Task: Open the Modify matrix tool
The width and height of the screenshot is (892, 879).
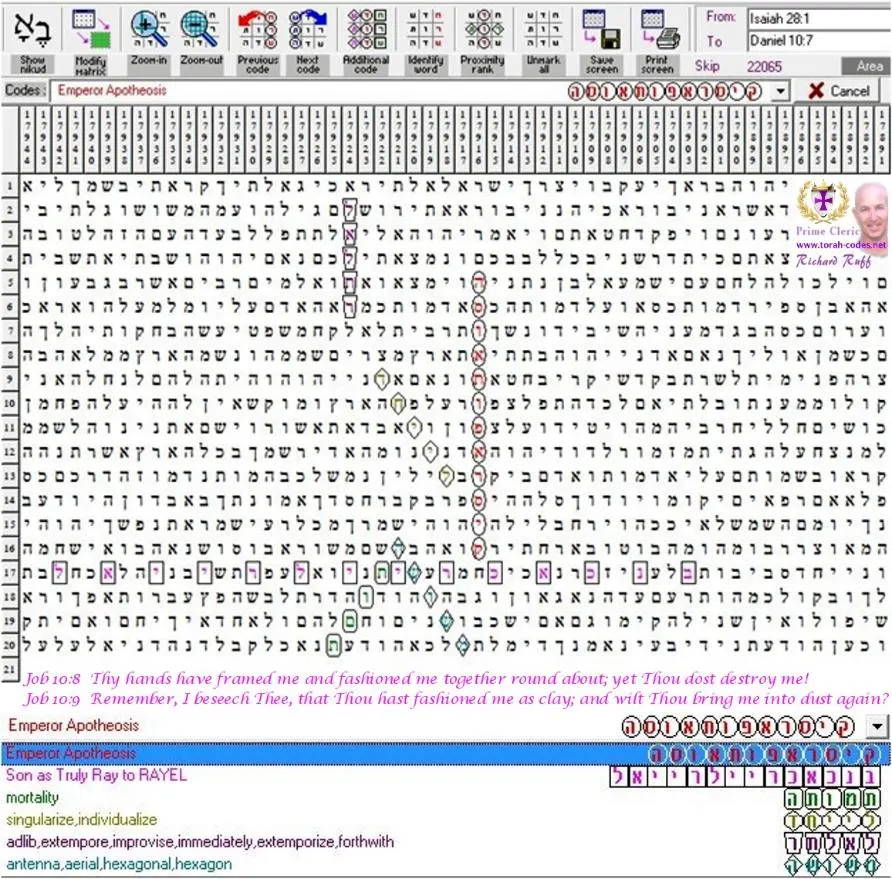Action: click(x=91, y=28)
